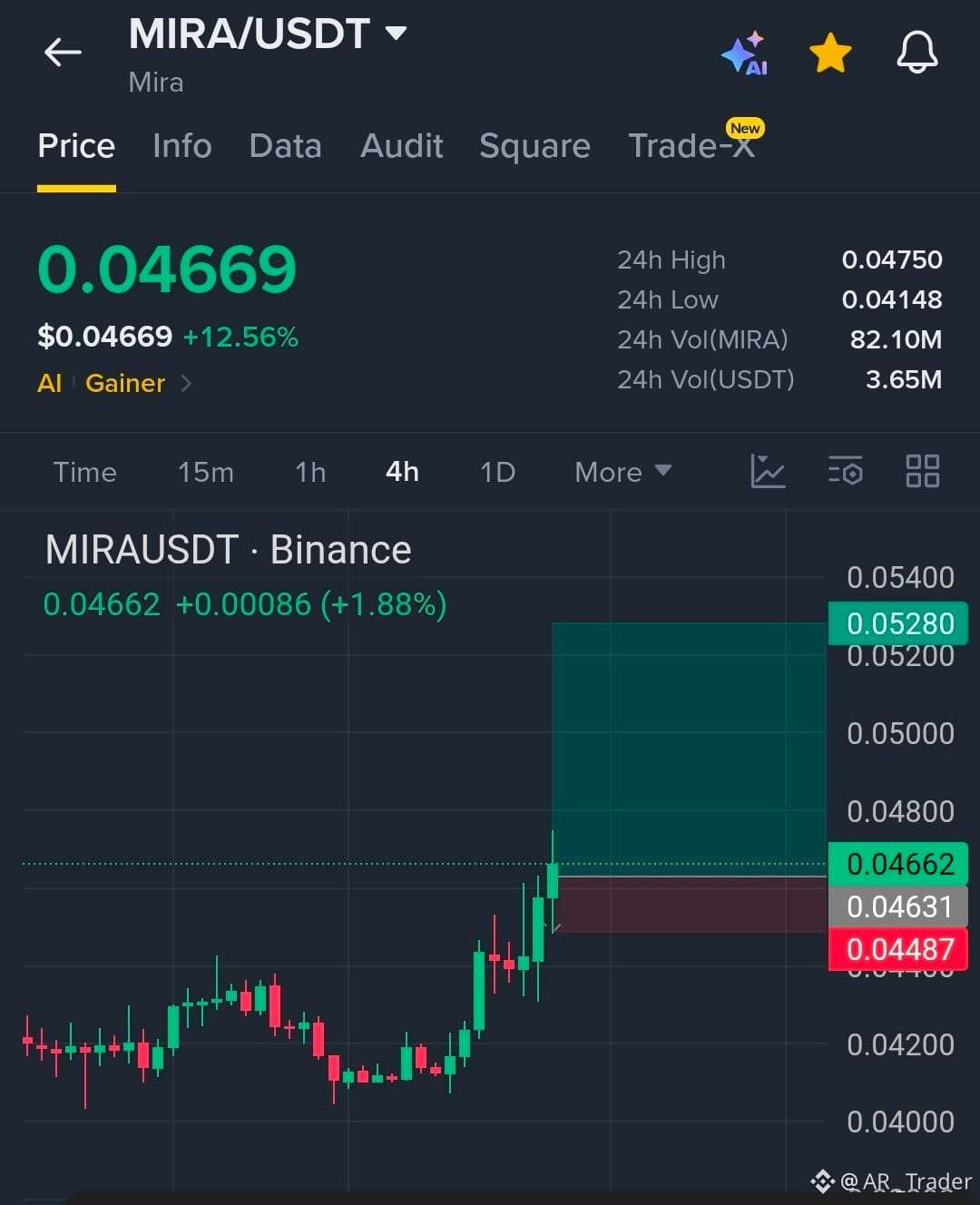Click the +0.00086 (+1.88%) chart change text
The width and height of the screenshot is (980, 1205).
click(x=311, y=604)
